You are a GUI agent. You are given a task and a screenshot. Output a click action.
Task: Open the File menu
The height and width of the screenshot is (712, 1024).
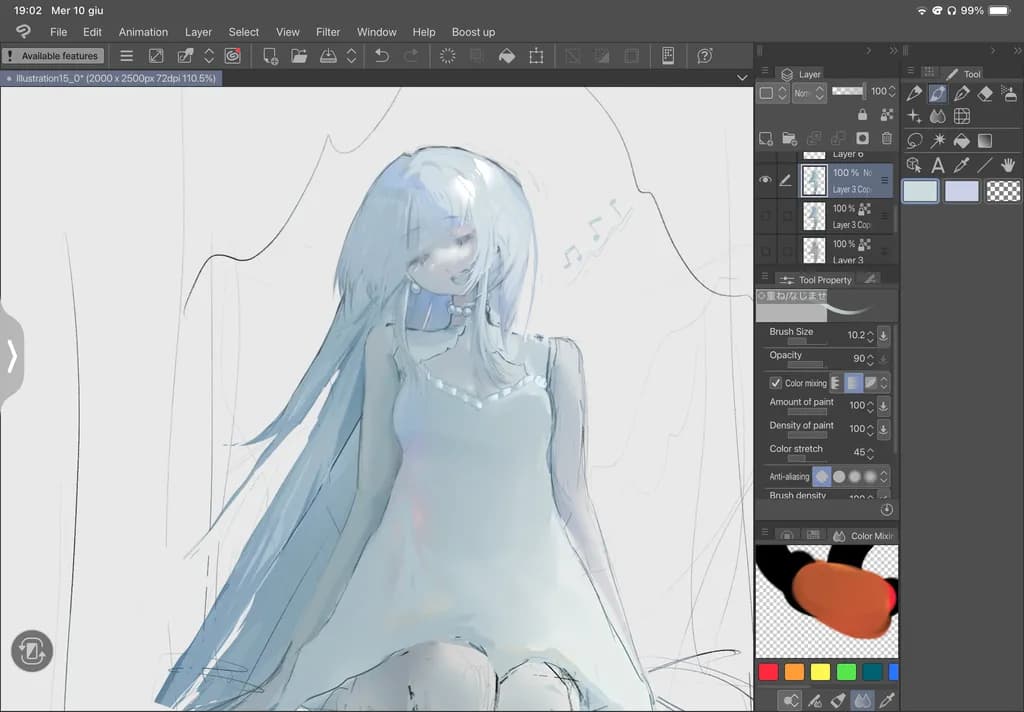pyautogui.click(x=59, y=32)
